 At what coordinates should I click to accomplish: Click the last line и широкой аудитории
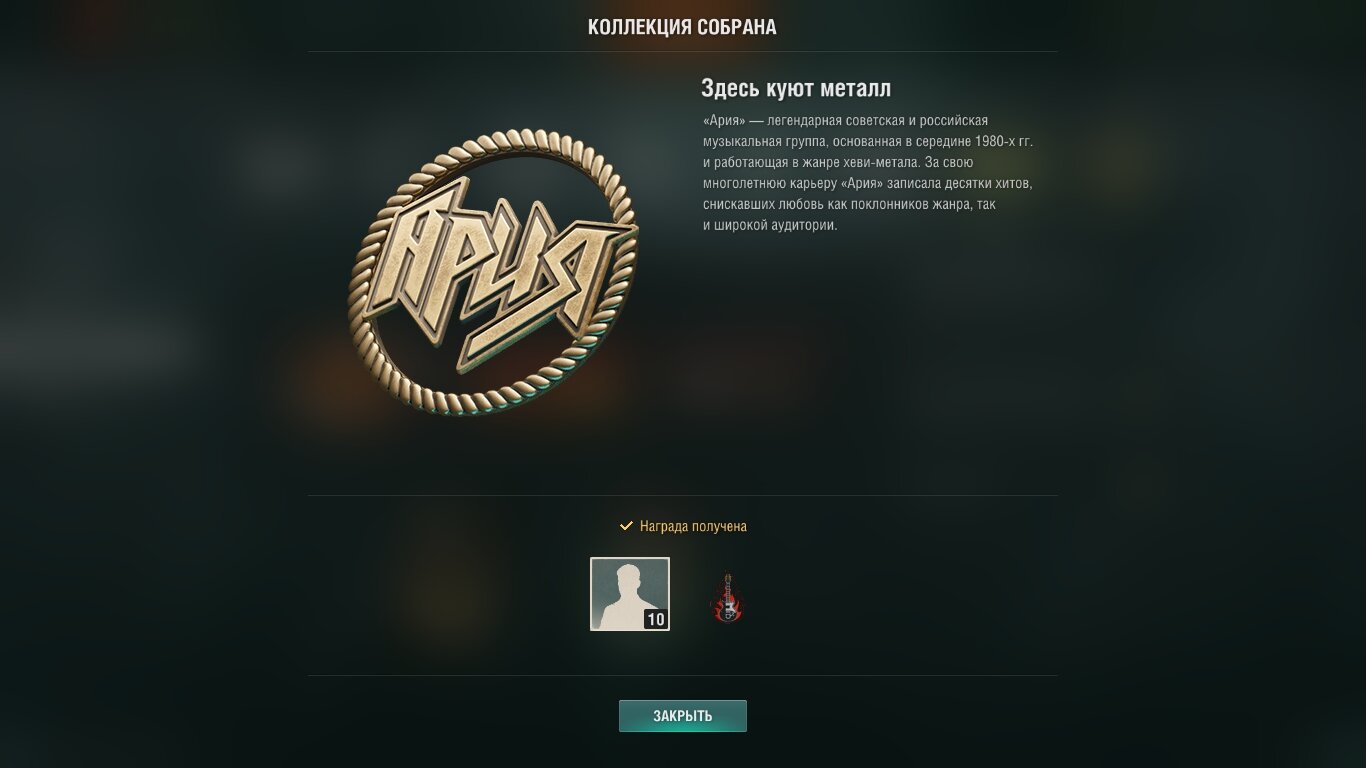pyautogui.click(x=769, y=225)
